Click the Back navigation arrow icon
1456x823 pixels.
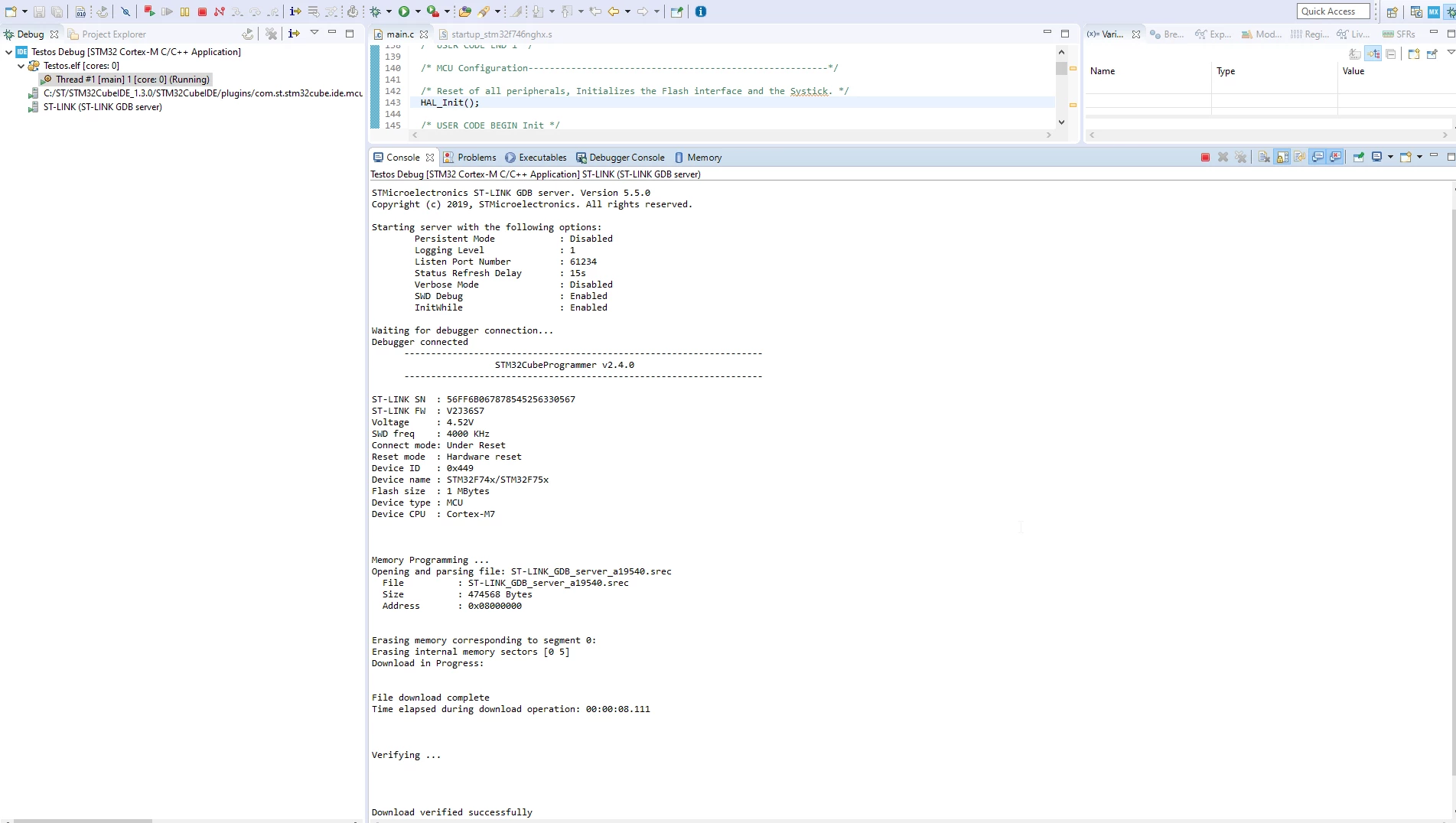tap(614, 11)
